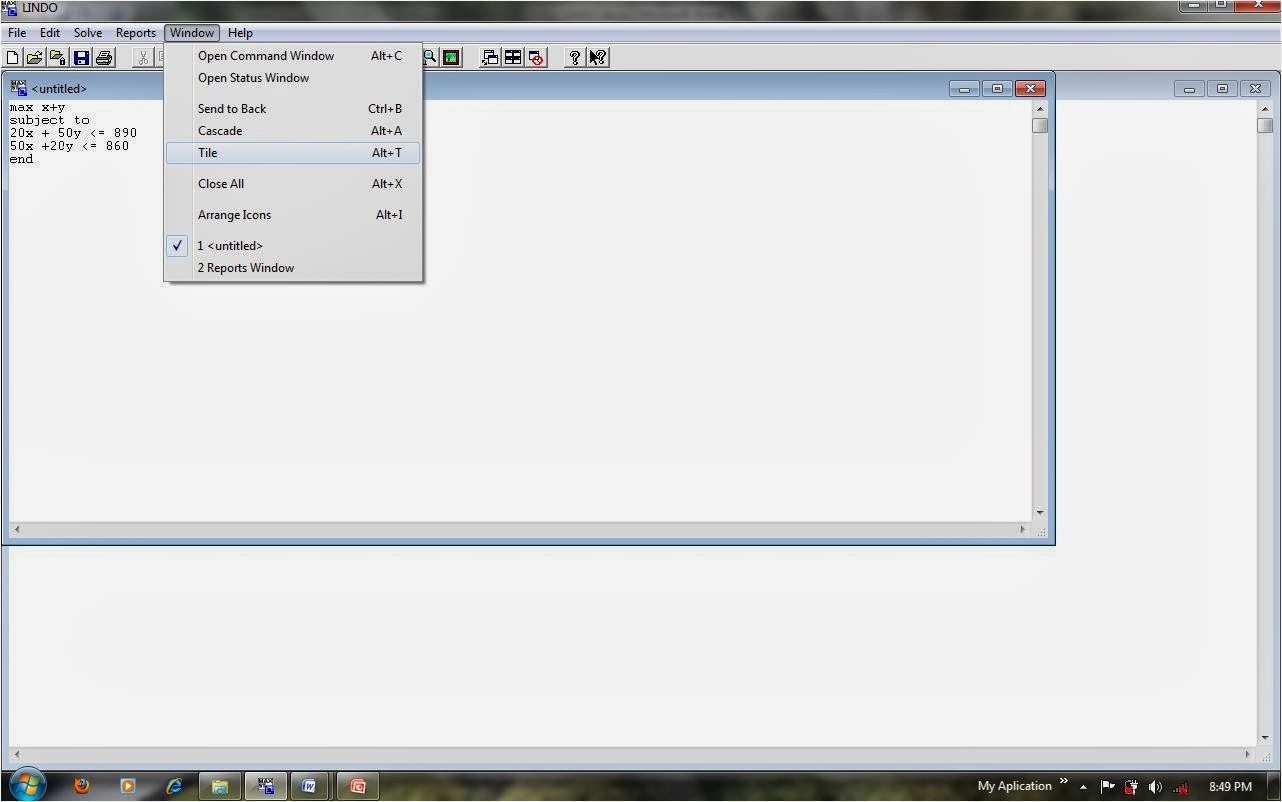The image size is (1282, 802).
Task: Activate context-sensitive help arrow icon
Action: pos(597,57)
